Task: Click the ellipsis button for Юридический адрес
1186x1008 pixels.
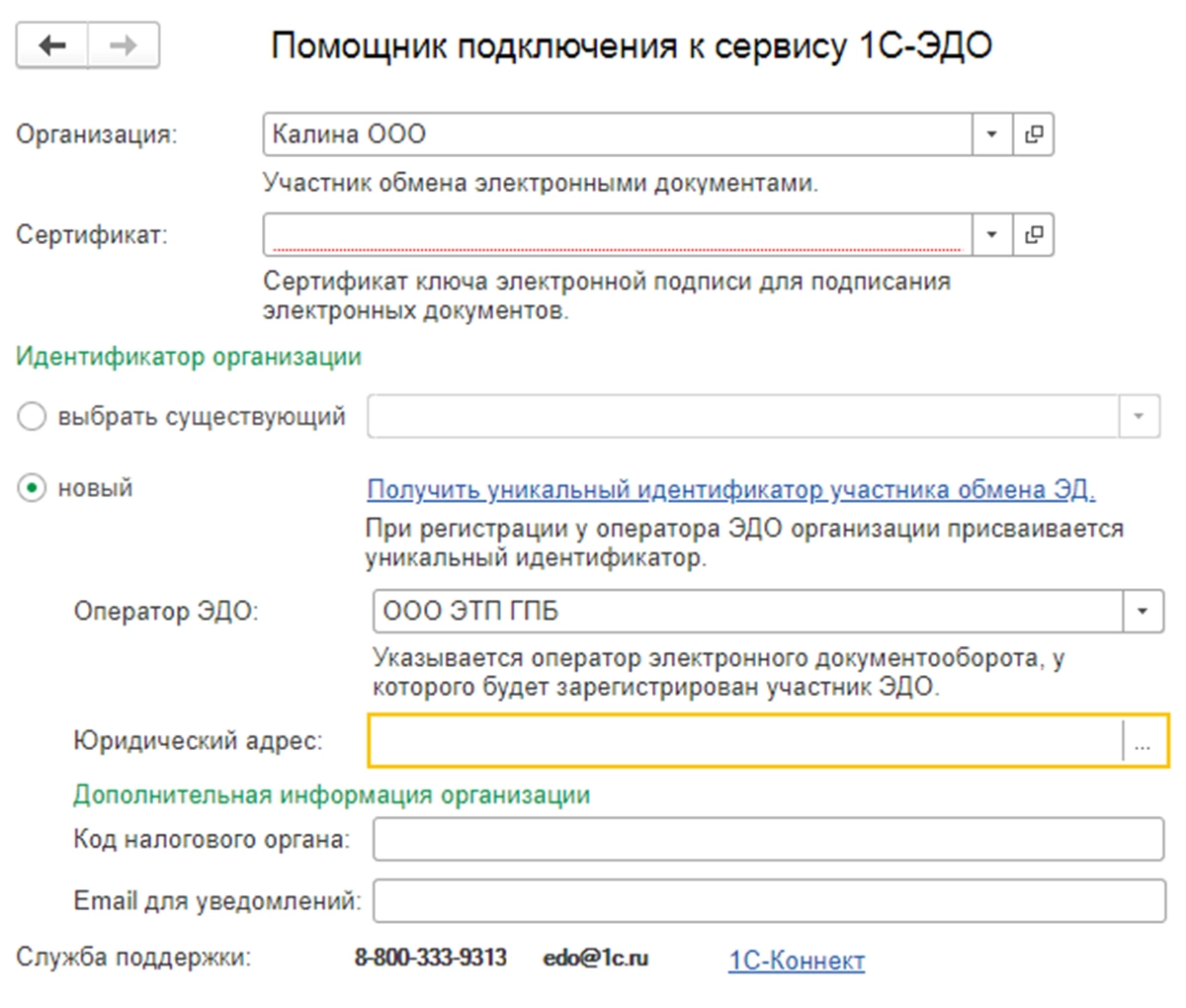Action: click(x=1144, y=741)
